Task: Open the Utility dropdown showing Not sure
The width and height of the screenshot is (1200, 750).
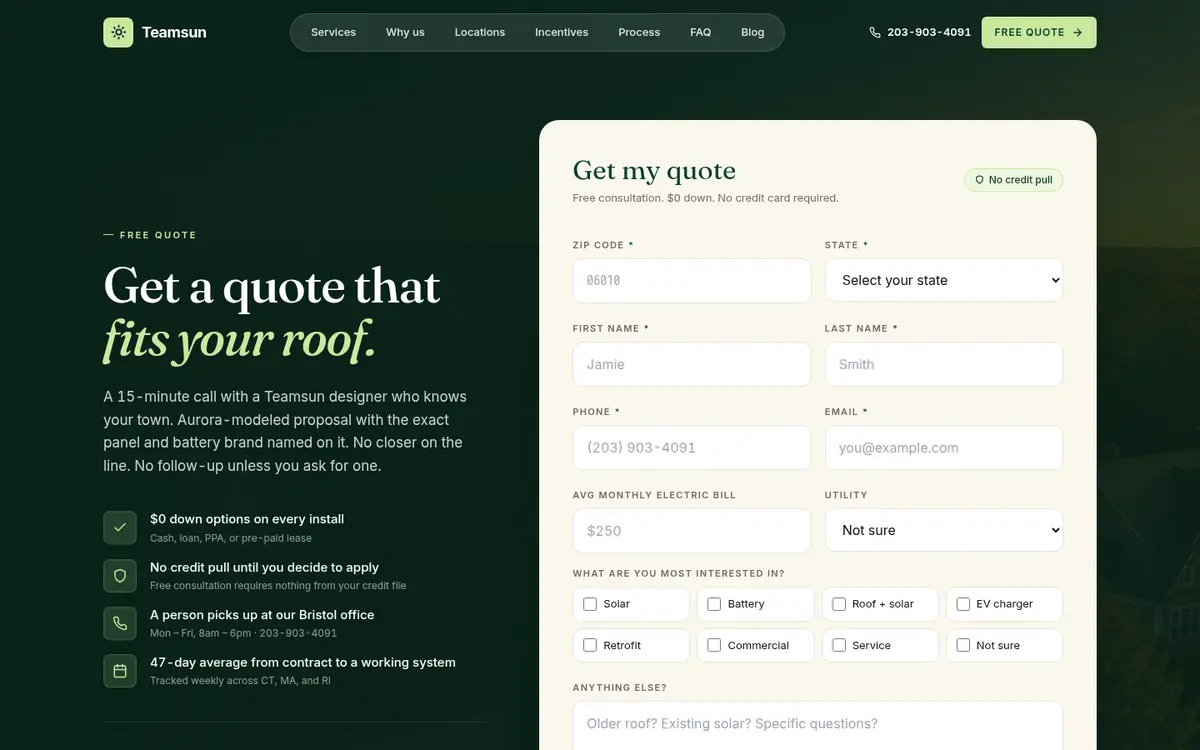Action: click(x=944, y=530)
